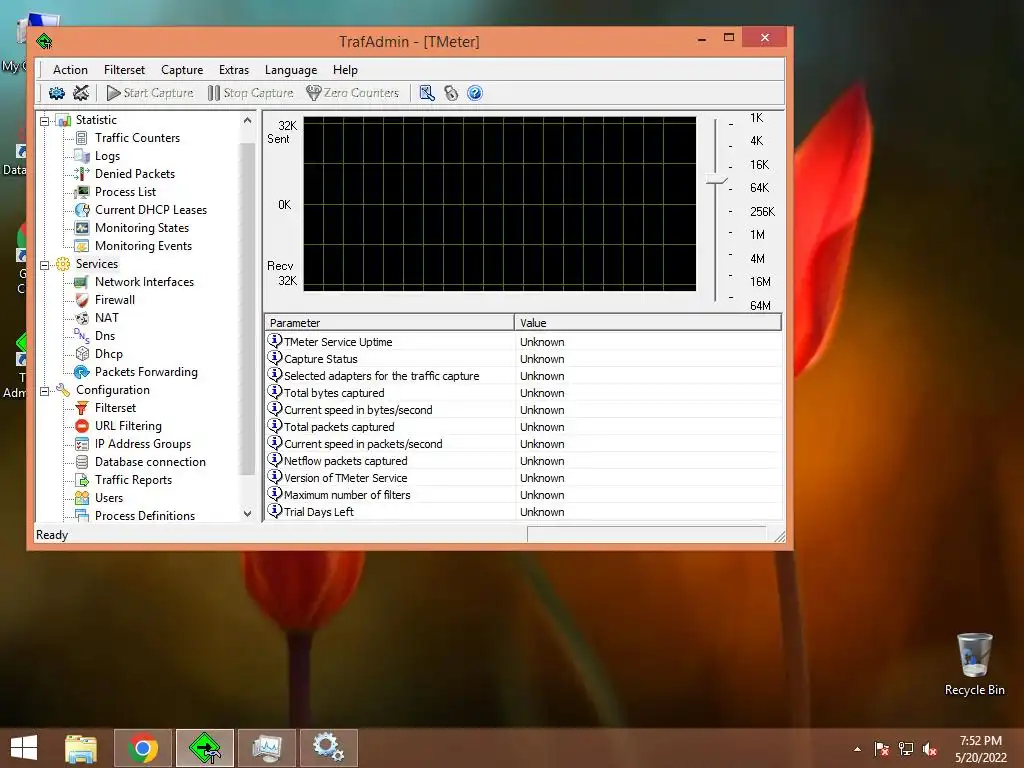Select the Process List icon
This screenshot has height=768, width=1024.
click(x=82, y=192)
